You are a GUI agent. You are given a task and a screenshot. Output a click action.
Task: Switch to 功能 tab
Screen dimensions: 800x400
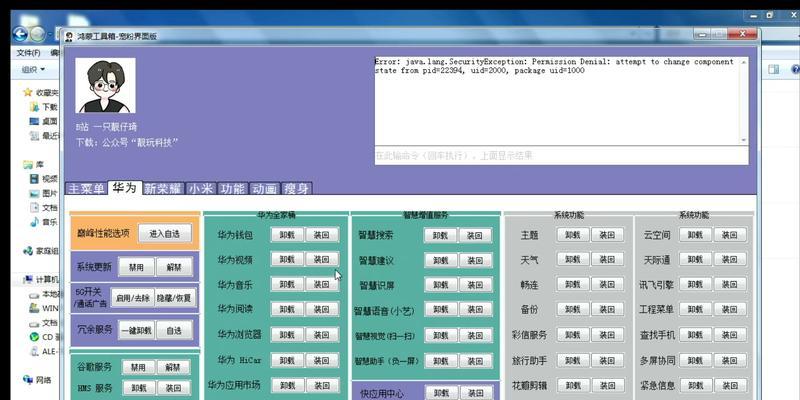coord(233,189)
